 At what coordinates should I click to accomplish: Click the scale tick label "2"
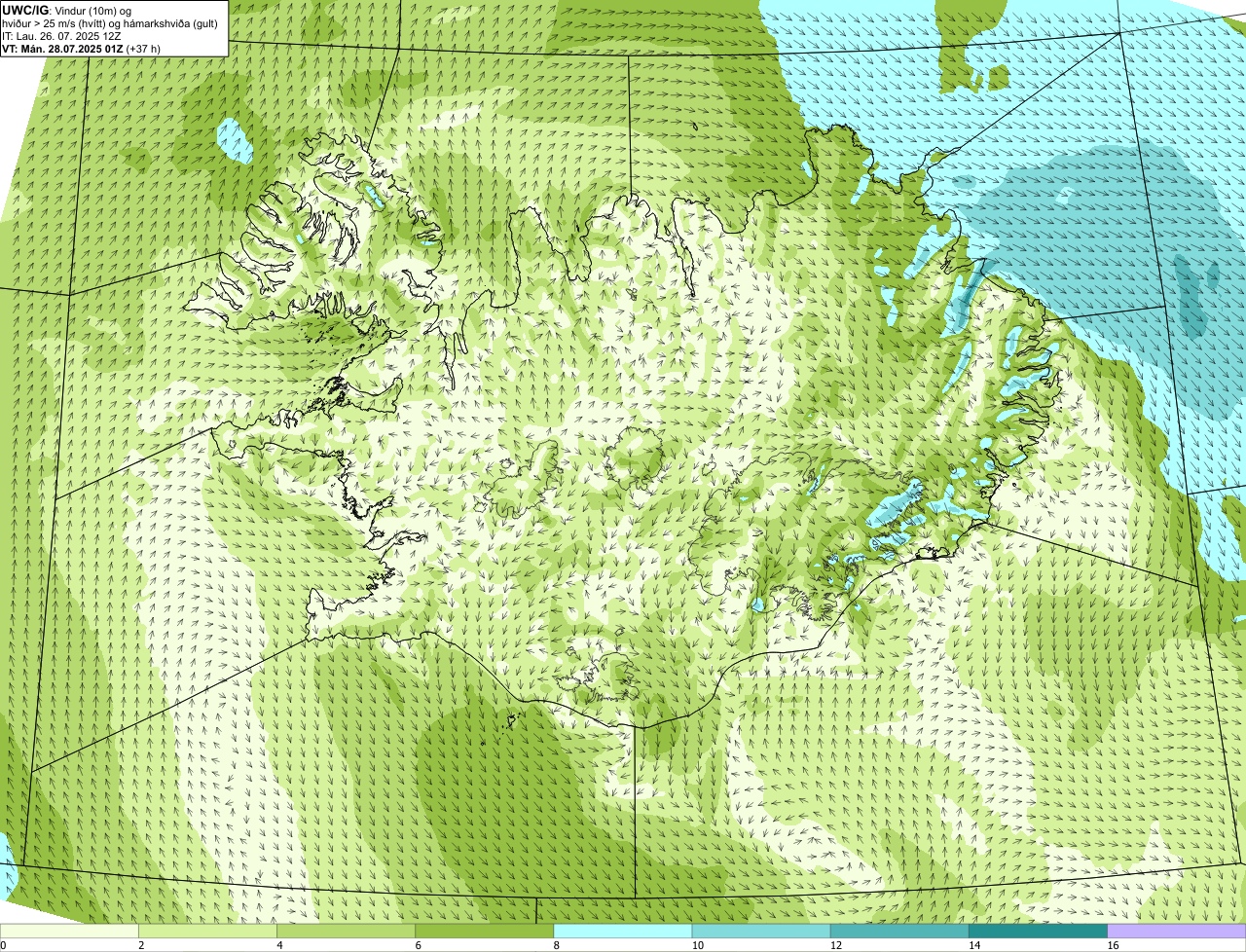(141, 945)
